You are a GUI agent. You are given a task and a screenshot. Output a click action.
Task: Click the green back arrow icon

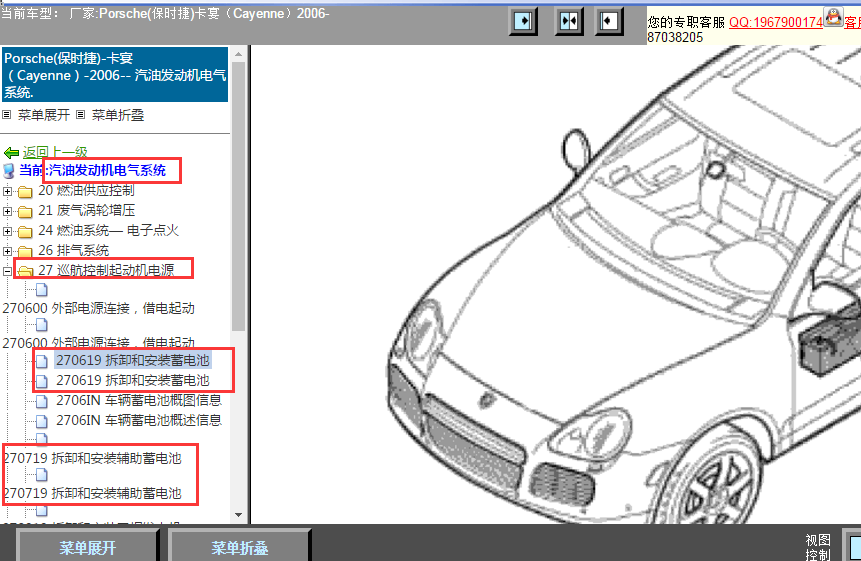12,153
